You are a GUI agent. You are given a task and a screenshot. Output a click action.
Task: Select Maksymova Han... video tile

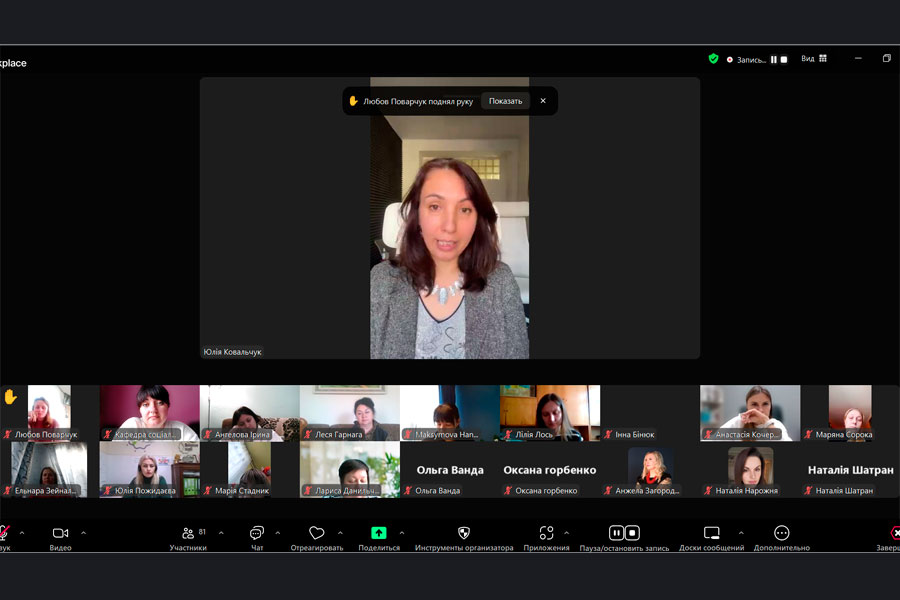[x=449, y=413]
